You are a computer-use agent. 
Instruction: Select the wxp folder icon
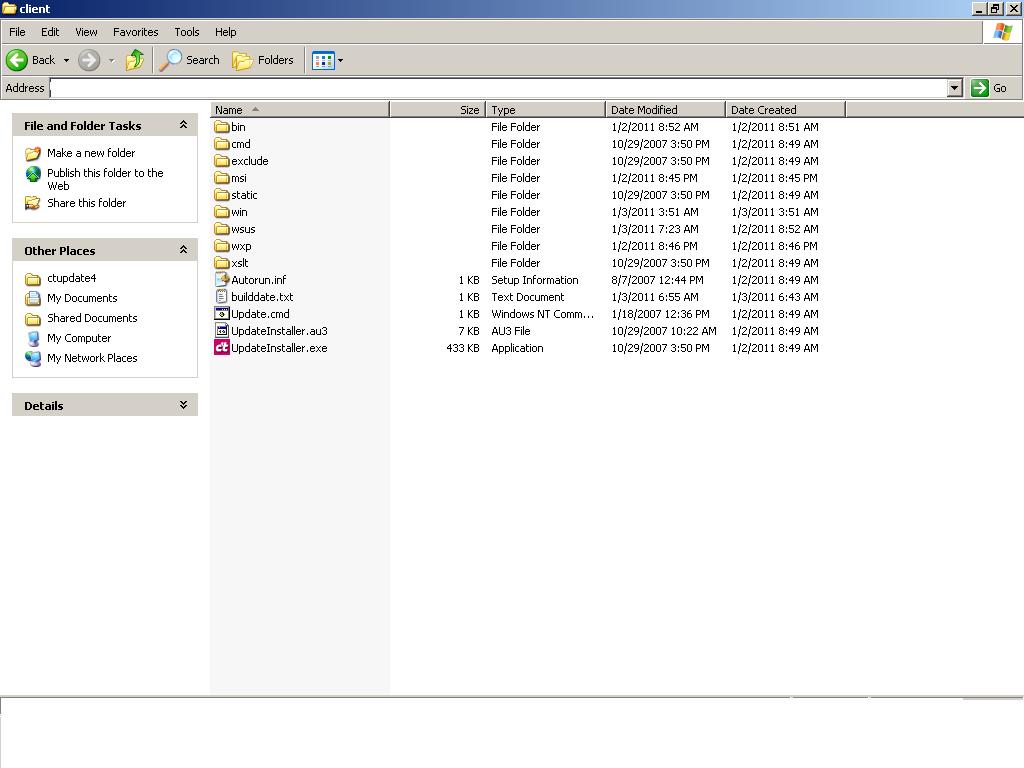[x=222, y=246]
